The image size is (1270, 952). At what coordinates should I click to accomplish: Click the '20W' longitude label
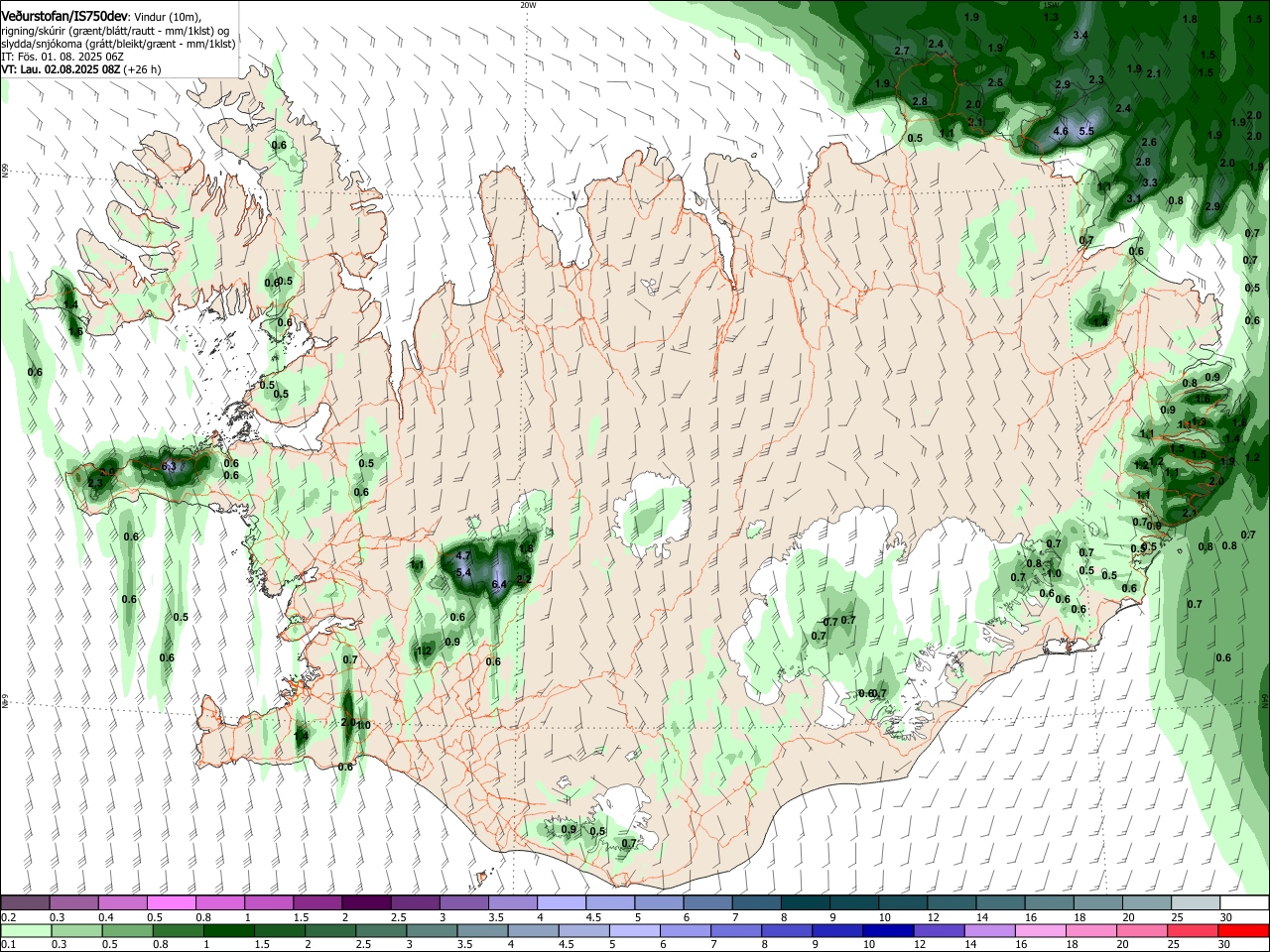[x=528, y=5]
